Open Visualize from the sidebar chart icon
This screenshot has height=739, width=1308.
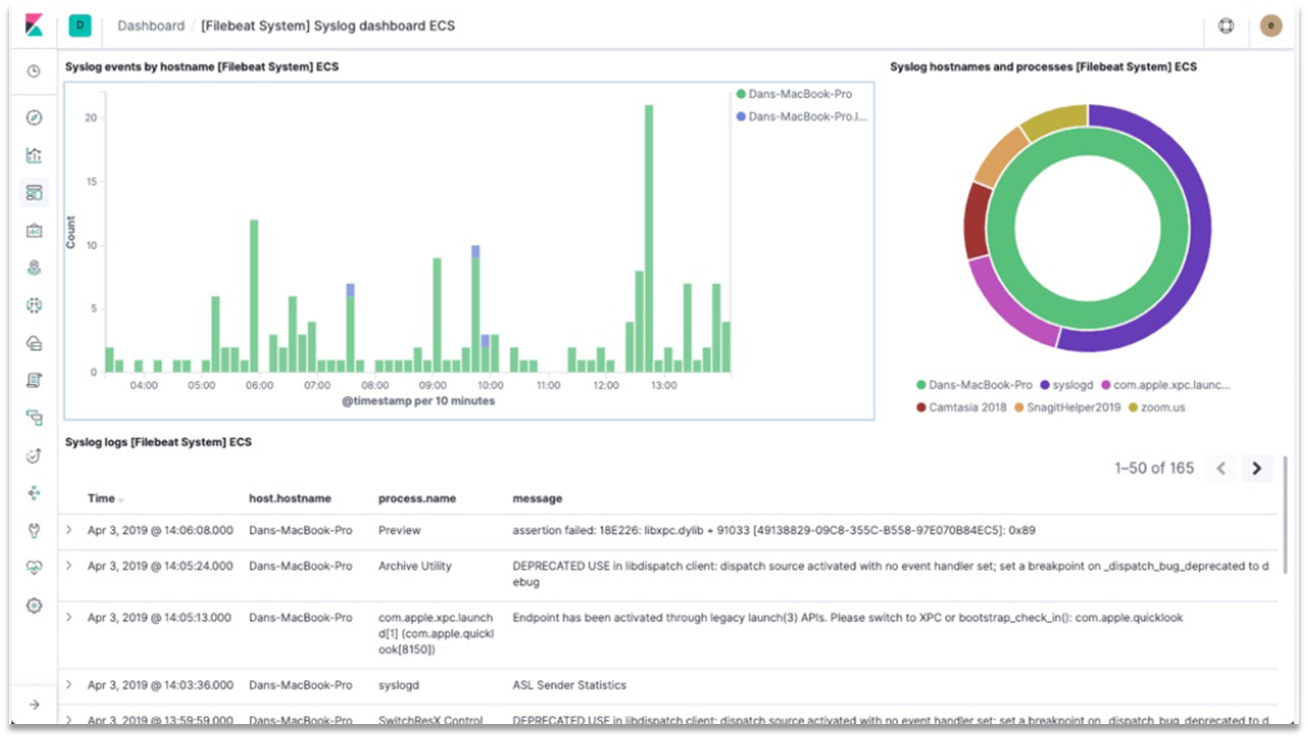pos(34,155)
